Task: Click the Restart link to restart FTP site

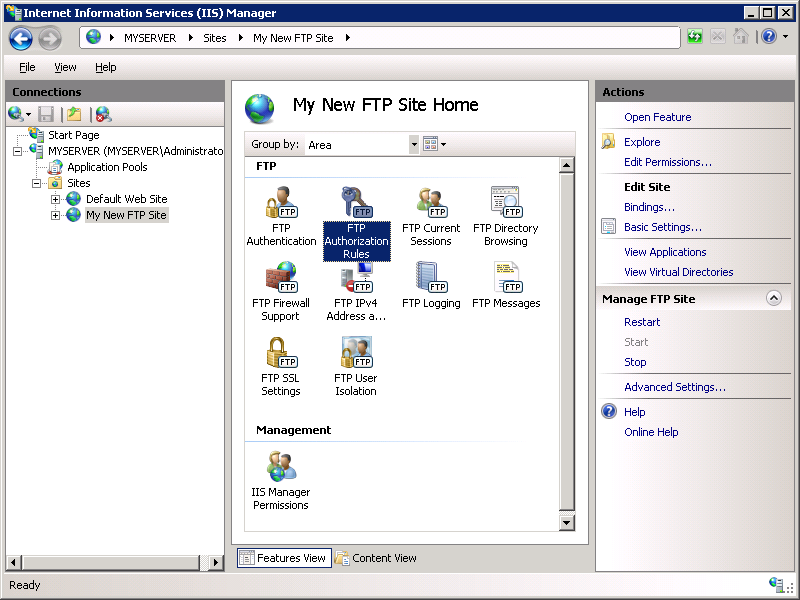Action: pyautogui.click(x=641, y=322)
